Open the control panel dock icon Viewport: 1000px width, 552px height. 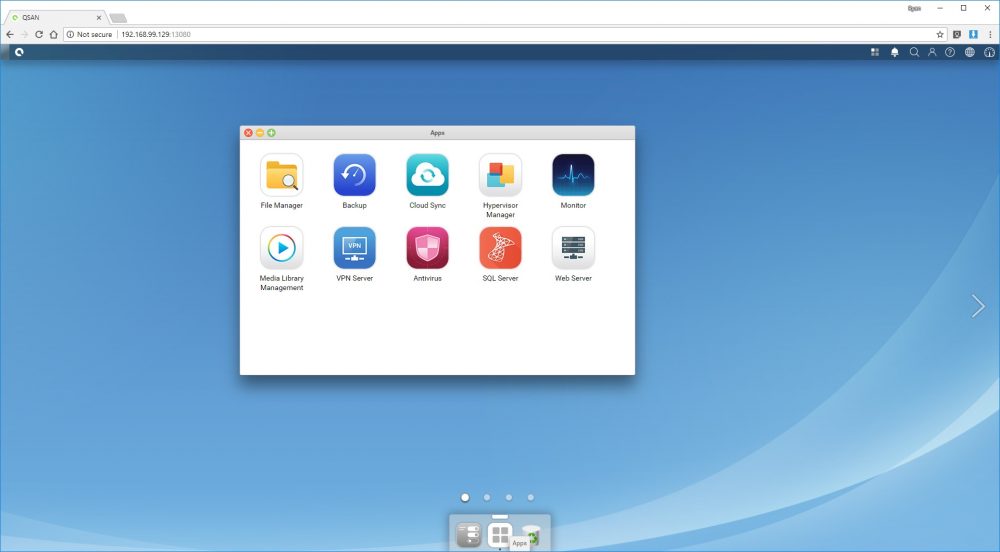[x=469, y=535]
